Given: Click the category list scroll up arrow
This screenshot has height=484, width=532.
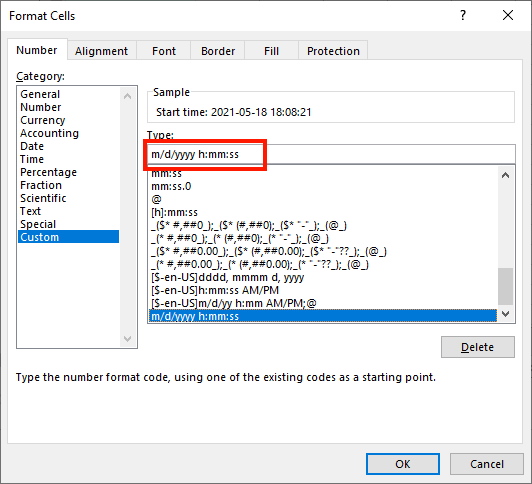Looking at the screenshot, I should 128,96.
